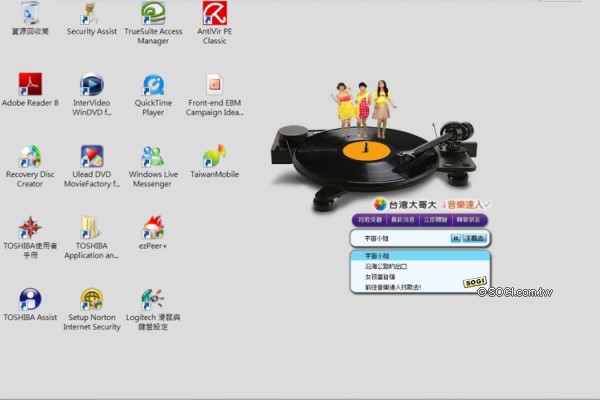Launch Windows Live Messenger icon
The height and width of the screenshot is (400, 600).
click(153, 166)
